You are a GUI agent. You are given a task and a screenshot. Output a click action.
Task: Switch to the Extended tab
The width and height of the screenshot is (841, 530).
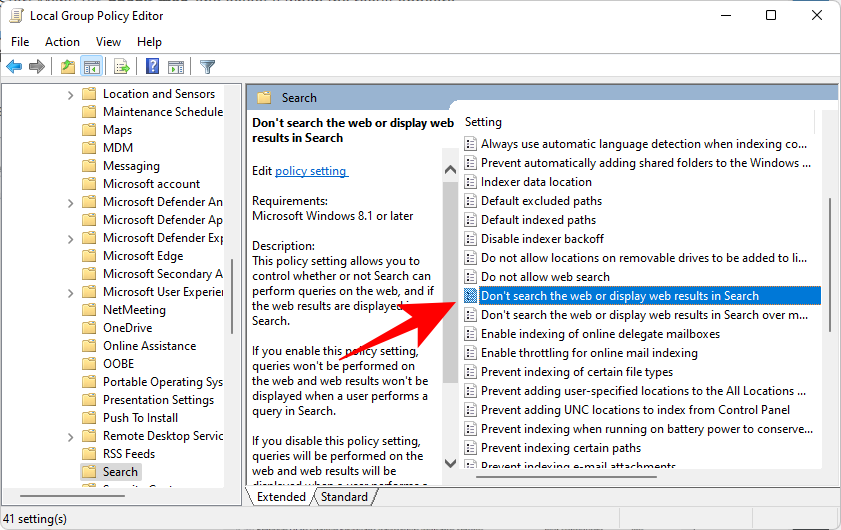click(281, 497)
